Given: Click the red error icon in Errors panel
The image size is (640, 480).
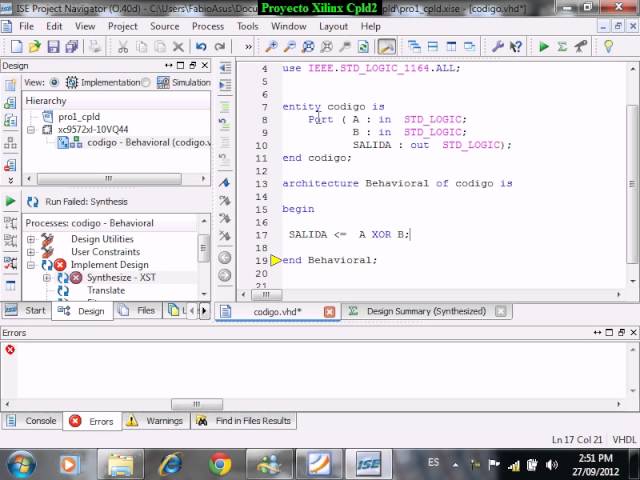Looking at the screenshot, I should pos(10,349).
